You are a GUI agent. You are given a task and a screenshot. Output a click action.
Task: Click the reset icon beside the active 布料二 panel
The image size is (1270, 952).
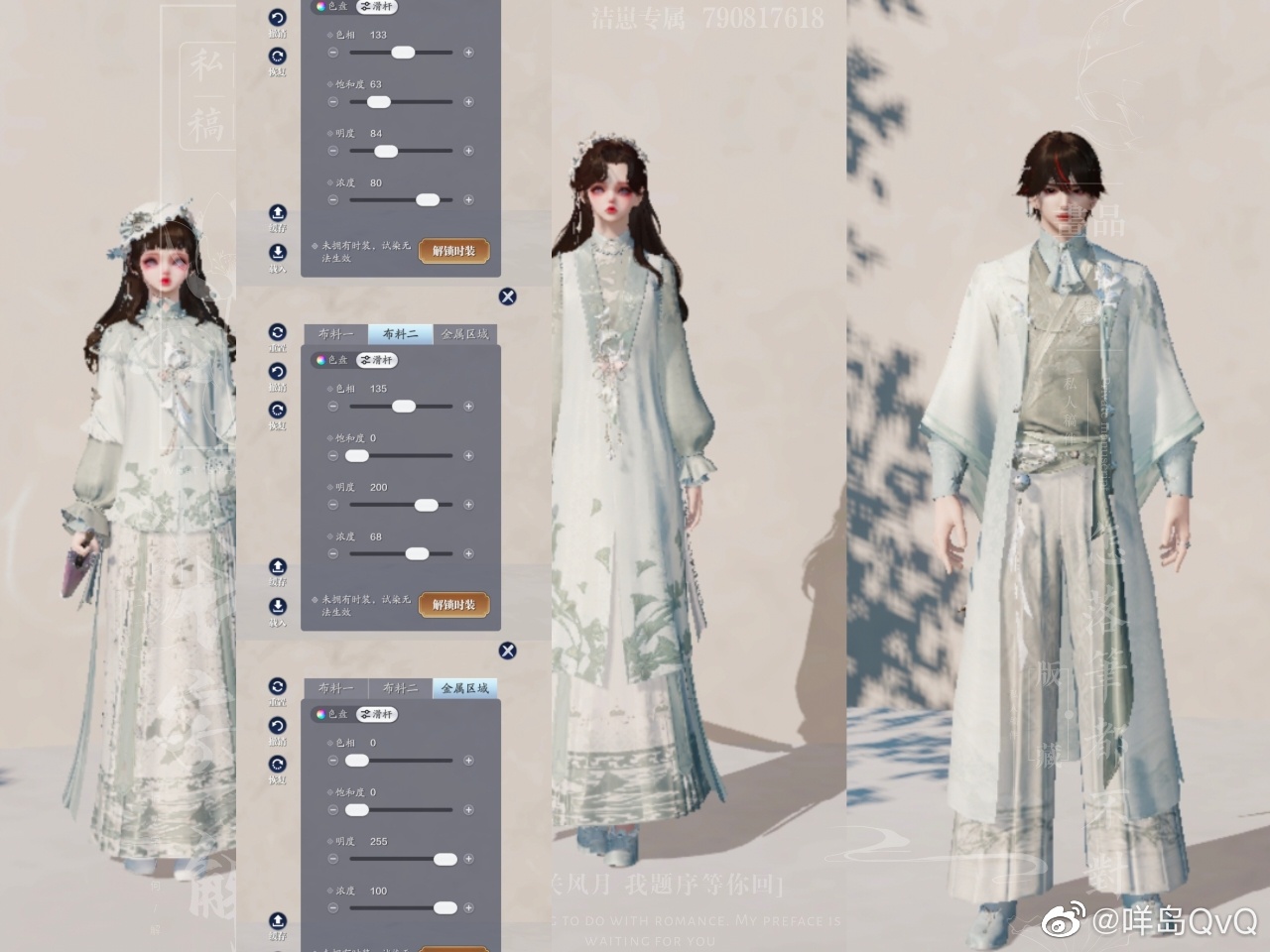tap(278, 332)
